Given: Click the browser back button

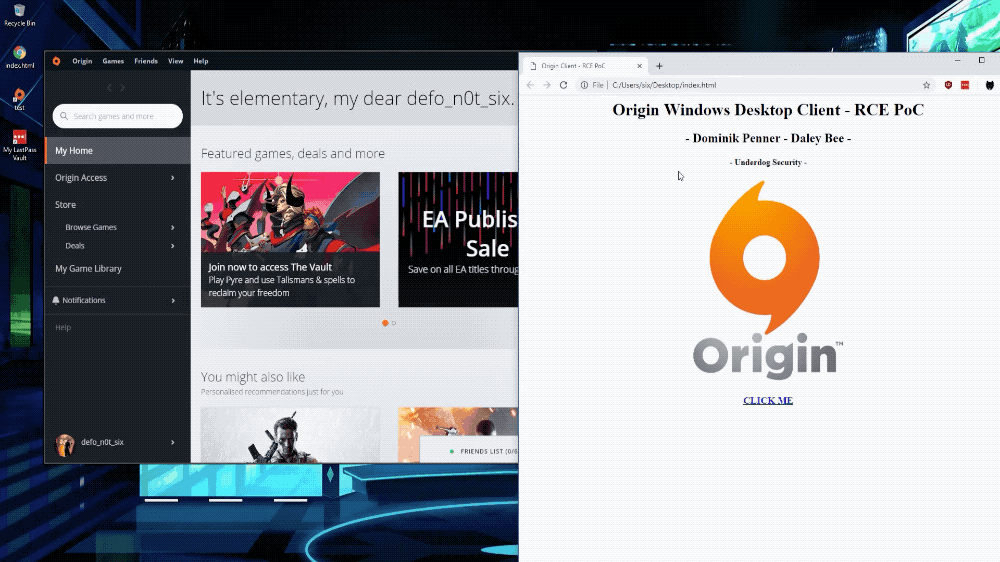Looking at the screenshot, I should pos(531,85).
